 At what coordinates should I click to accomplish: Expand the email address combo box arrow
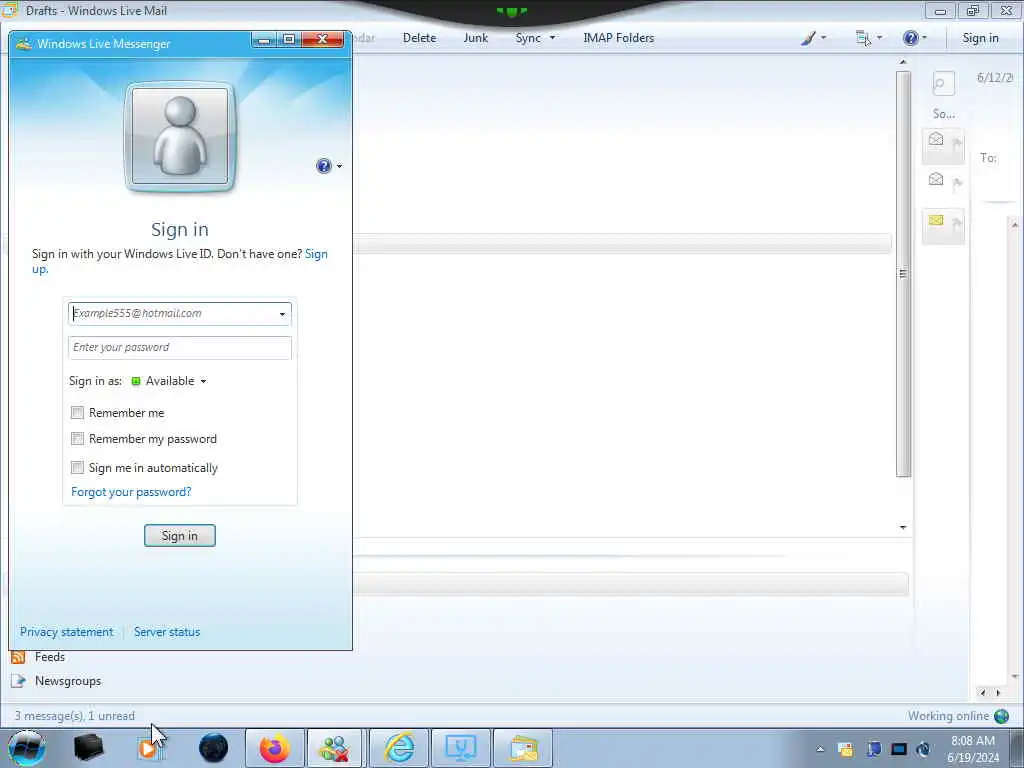[x=283, y=314]
